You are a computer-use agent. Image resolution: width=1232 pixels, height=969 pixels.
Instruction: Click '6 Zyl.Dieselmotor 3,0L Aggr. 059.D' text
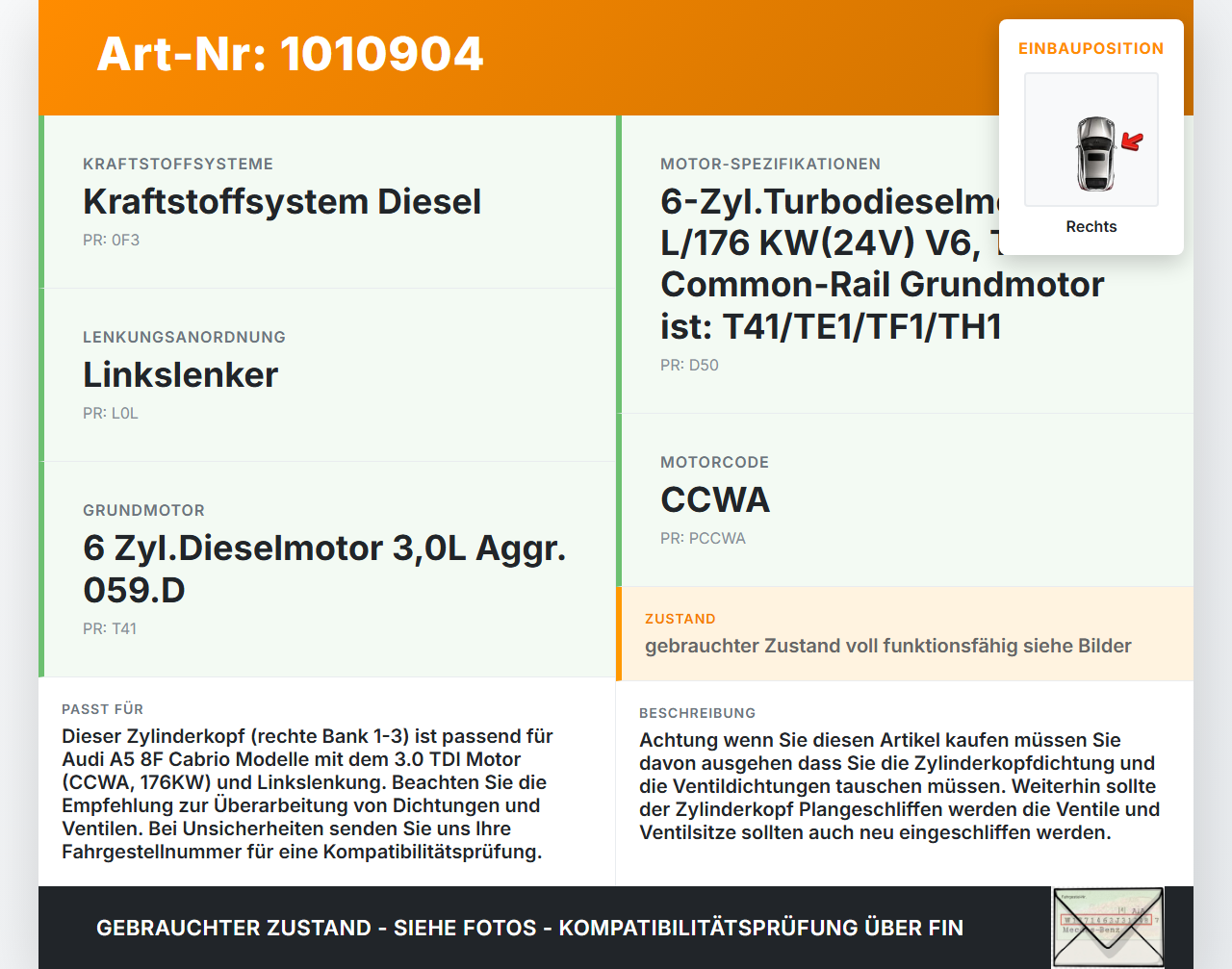[x=324, y=569]
